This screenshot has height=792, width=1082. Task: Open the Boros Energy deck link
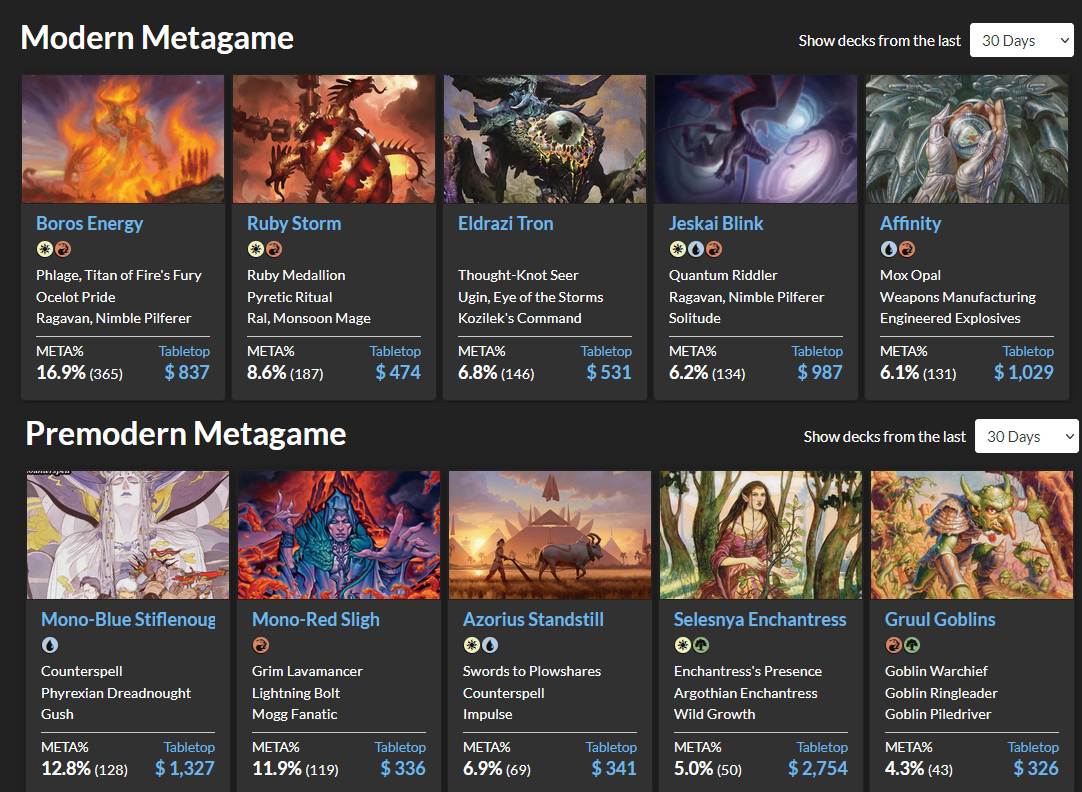[x=90, y=224]
